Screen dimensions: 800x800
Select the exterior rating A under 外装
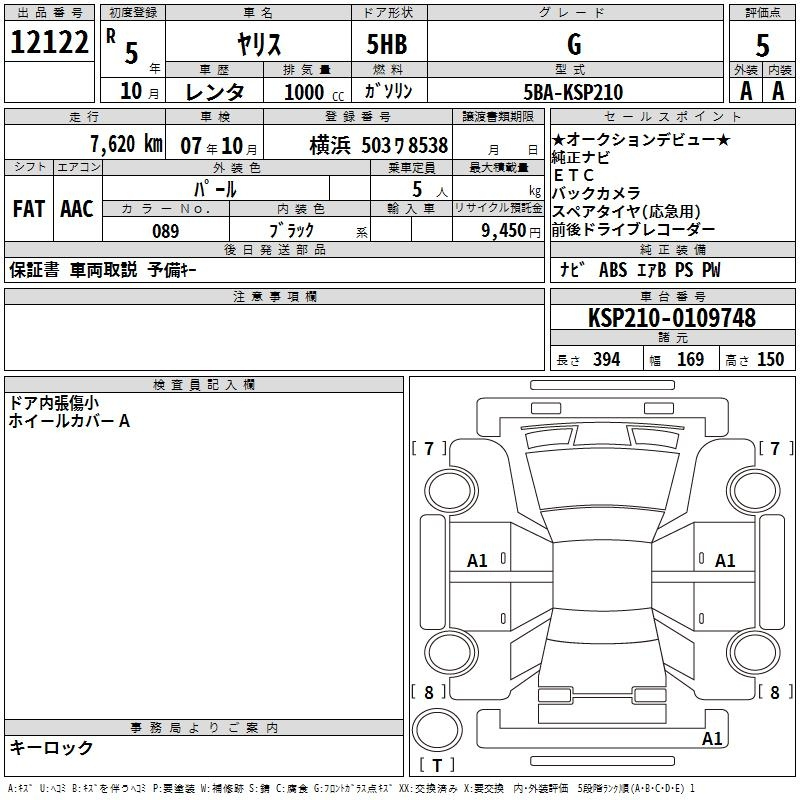pyautogui.click(x=746, y=91)
